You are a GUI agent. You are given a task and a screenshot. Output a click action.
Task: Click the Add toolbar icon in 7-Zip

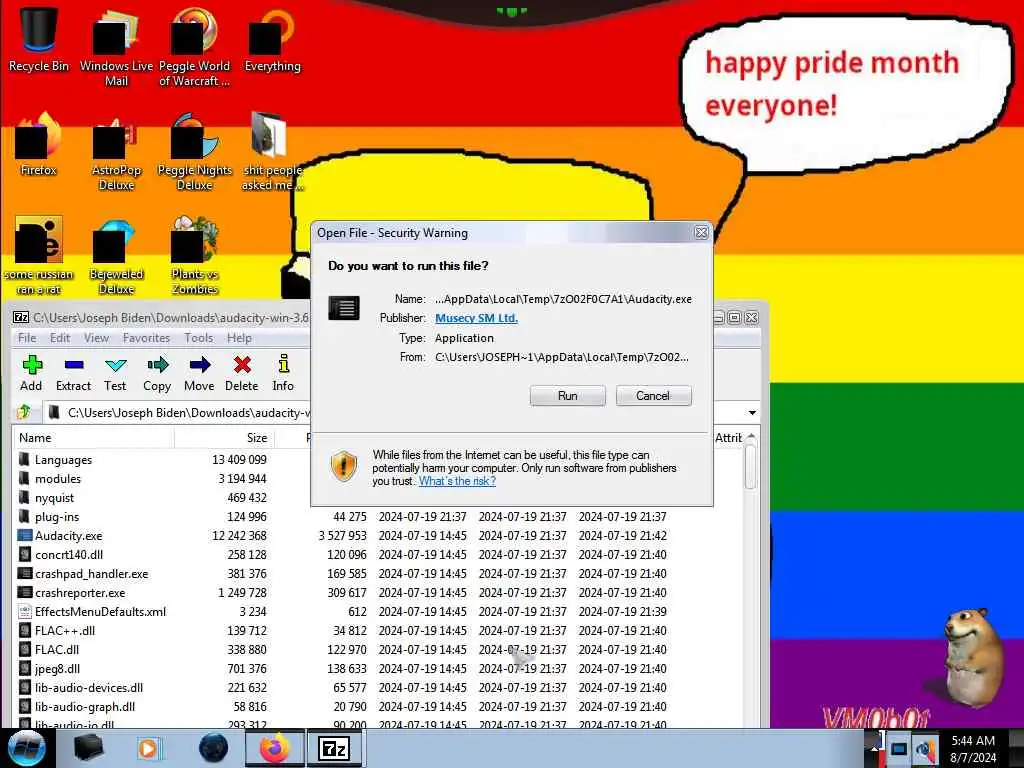click(x=31, y=373)
